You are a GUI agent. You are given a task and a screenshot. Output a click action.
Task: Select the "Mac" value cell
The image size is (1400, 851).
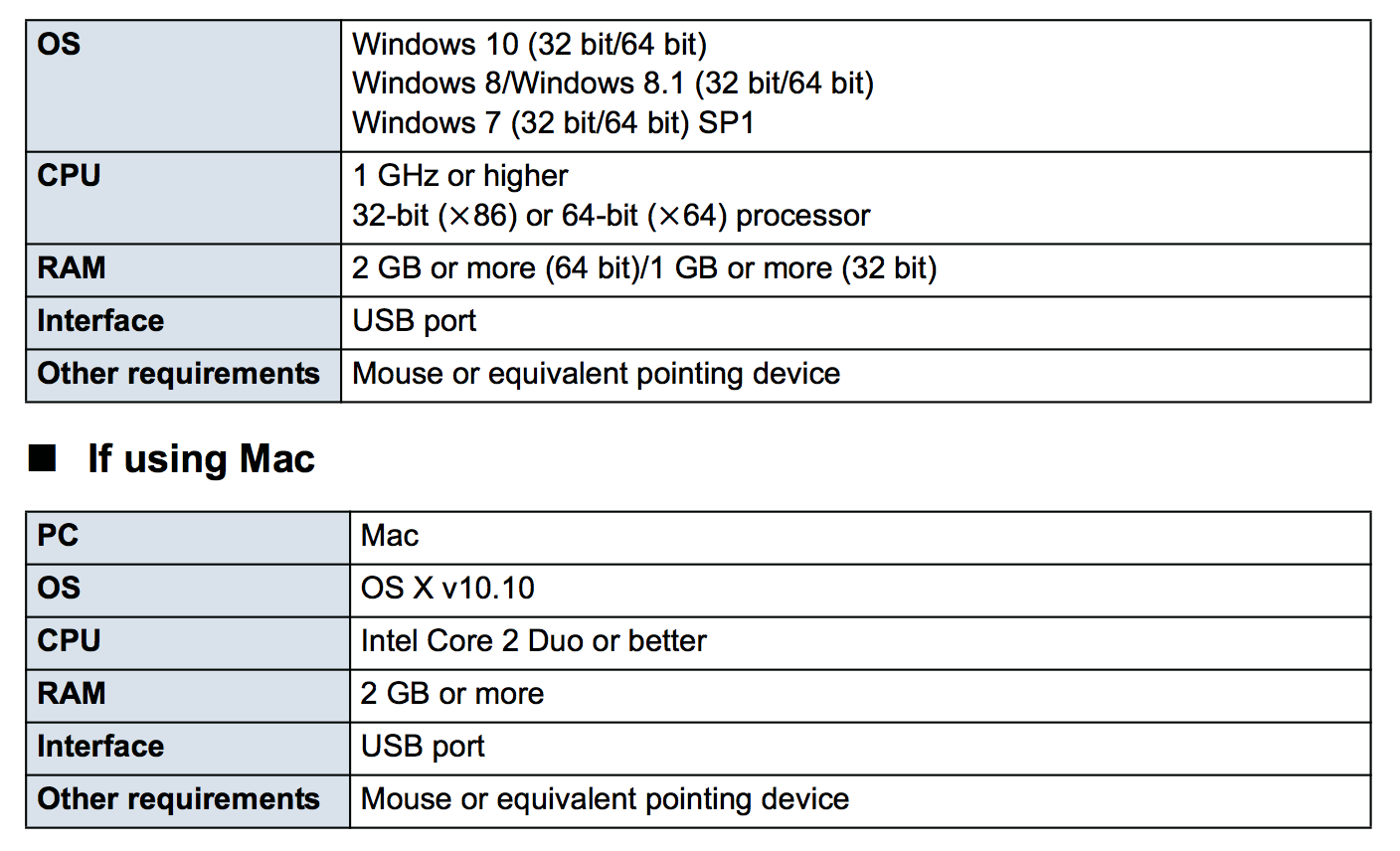(x=390, y=536)
